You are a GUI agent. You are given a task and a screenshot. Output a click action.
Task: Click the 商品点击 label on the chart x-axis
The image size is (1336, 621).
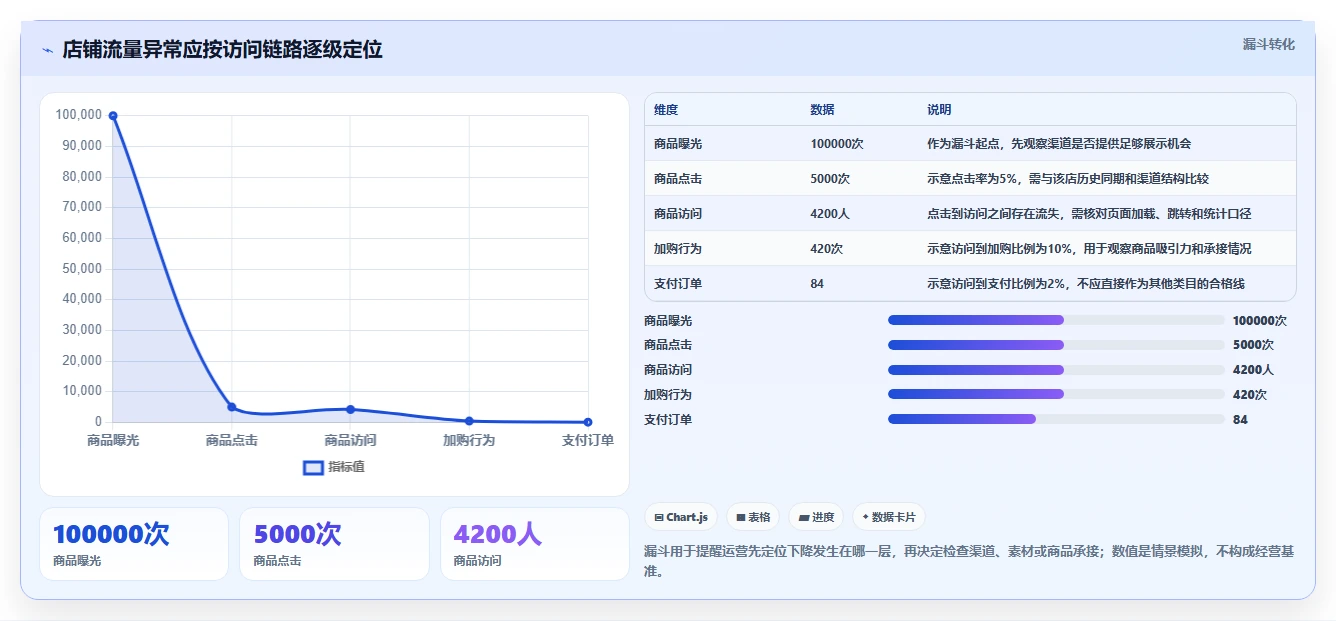pyautogui.click(x=232, y=440)
